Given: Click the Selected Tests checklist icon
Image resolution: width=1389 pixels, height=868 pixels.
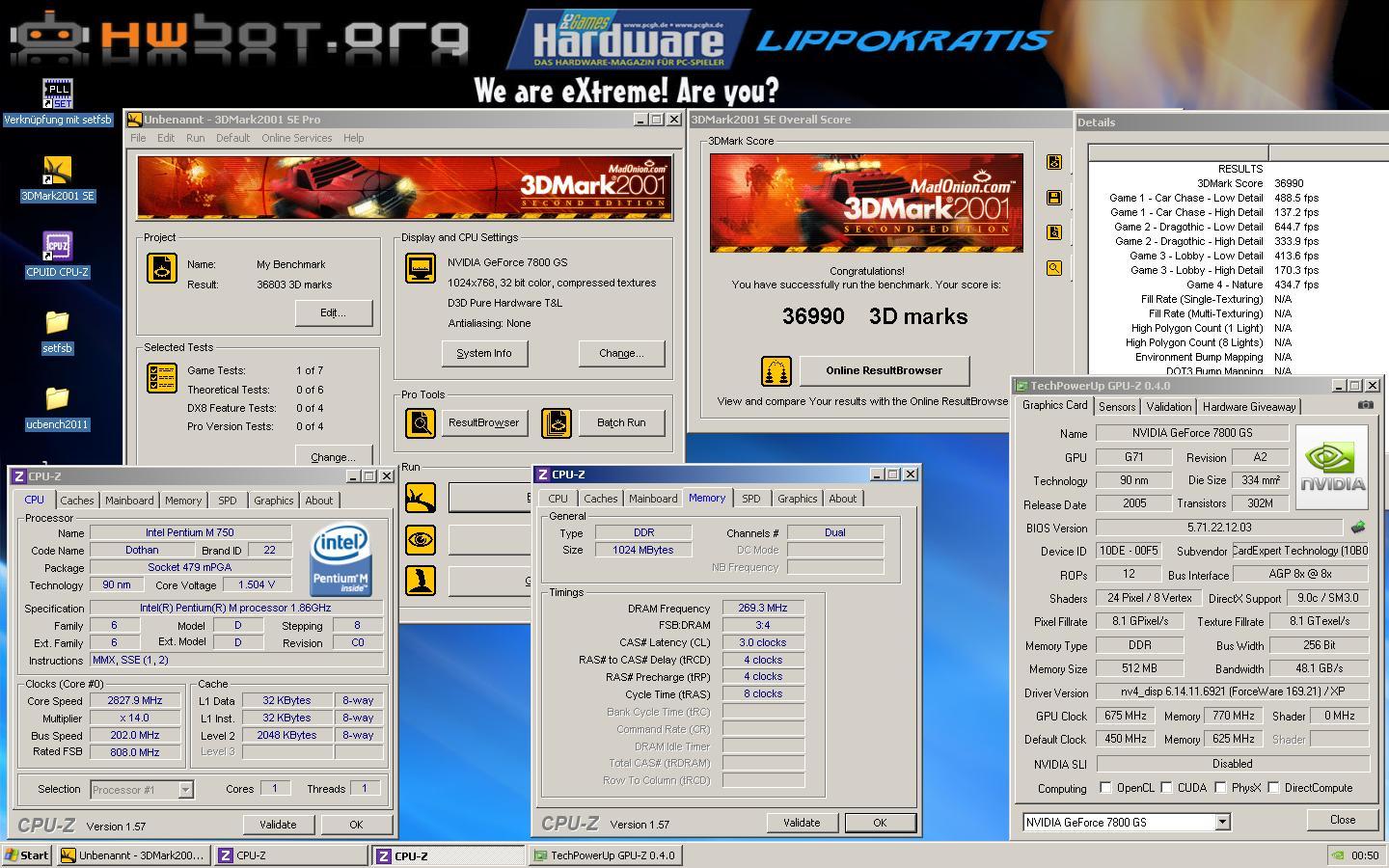Looking at the screenshot, I should tap(162, 378).
